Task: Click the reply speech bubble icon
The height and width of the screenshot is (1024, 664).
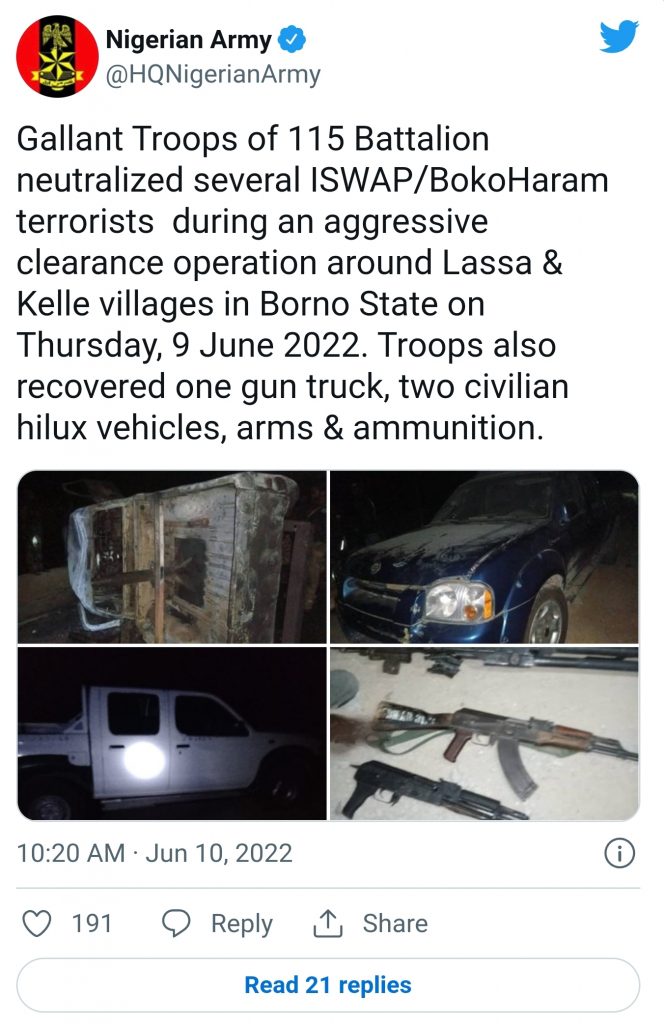Action: click(176, 923)
